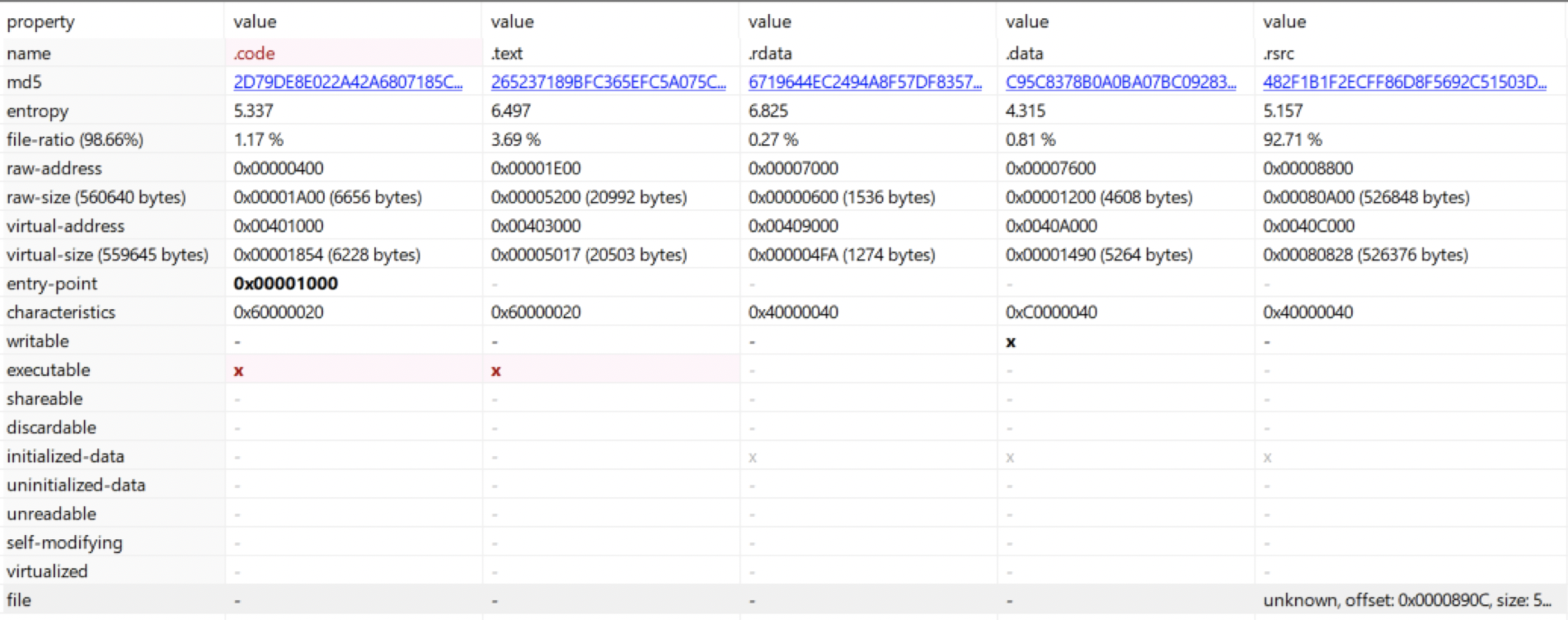Select the 'characteristics' property label

[x=61, y=312]
